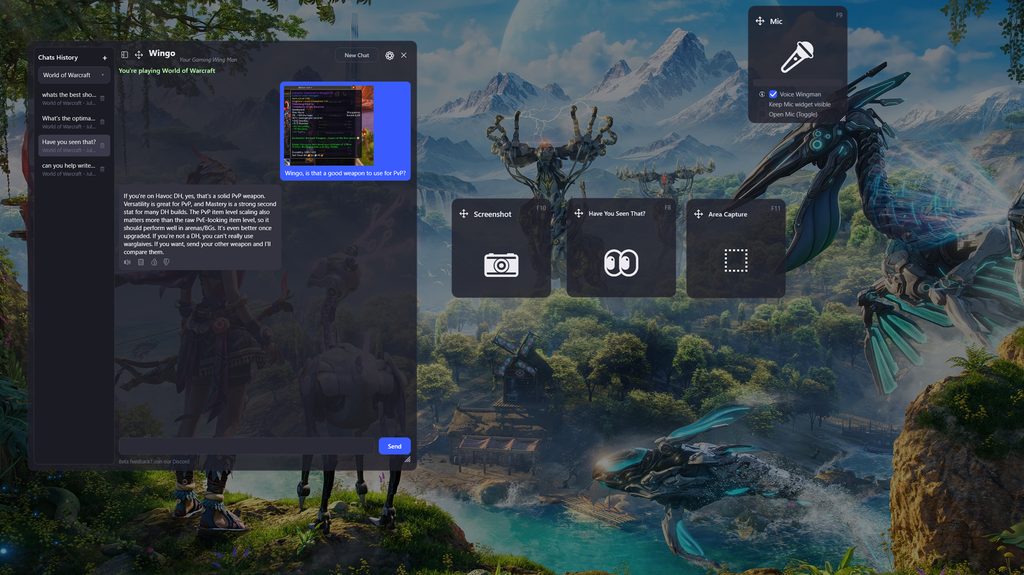Click the info icon beside Voice Wingman
Viewport: 1024px width, 575px height.
(761, 94)
